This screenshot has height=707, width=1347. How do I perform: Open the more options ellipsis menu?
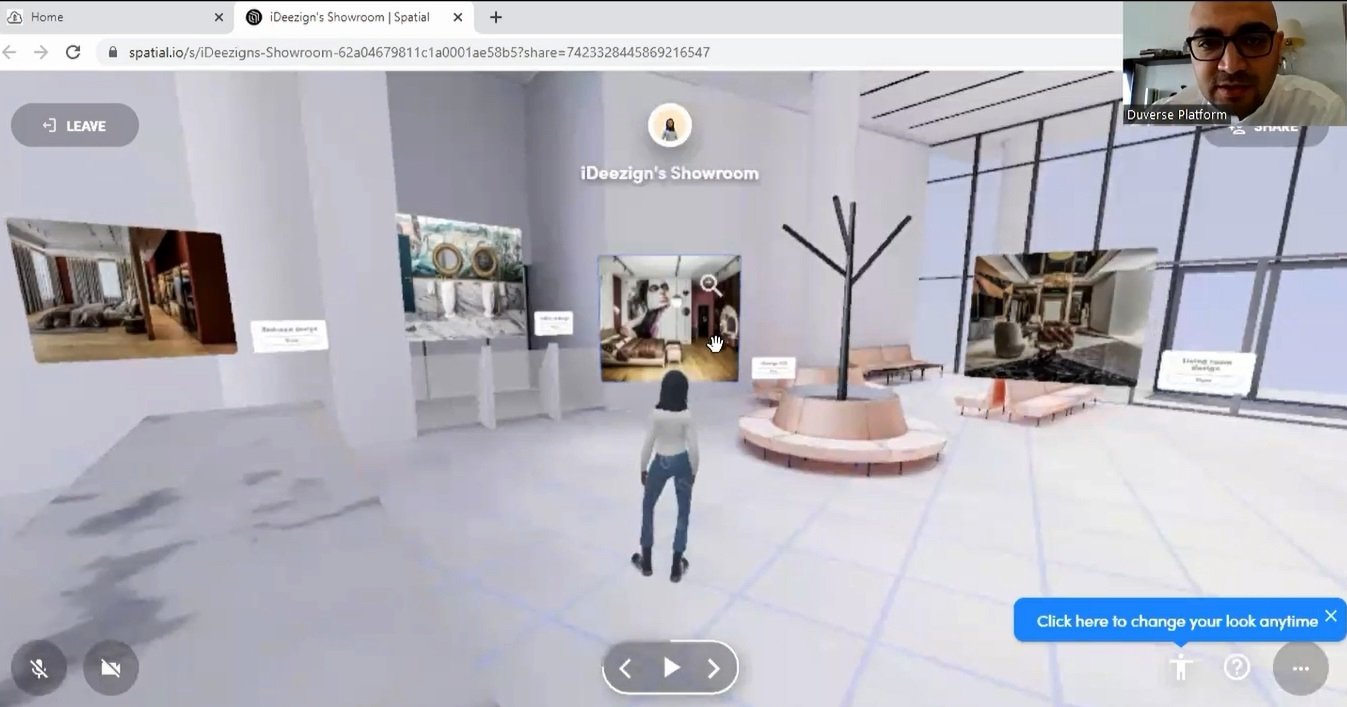1300,668
